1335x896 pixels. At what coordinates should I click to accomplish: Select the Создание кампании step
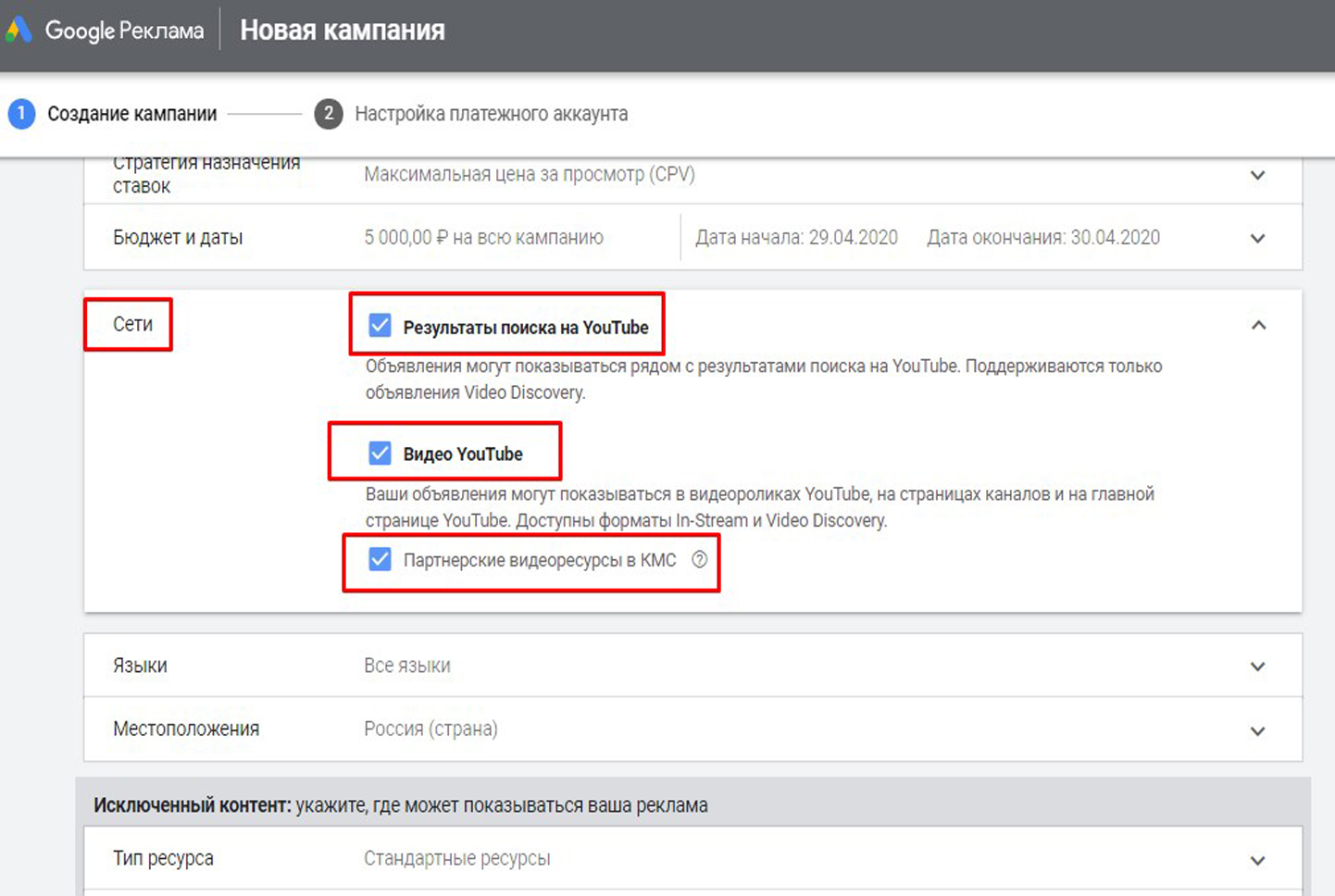click(131, 114)
